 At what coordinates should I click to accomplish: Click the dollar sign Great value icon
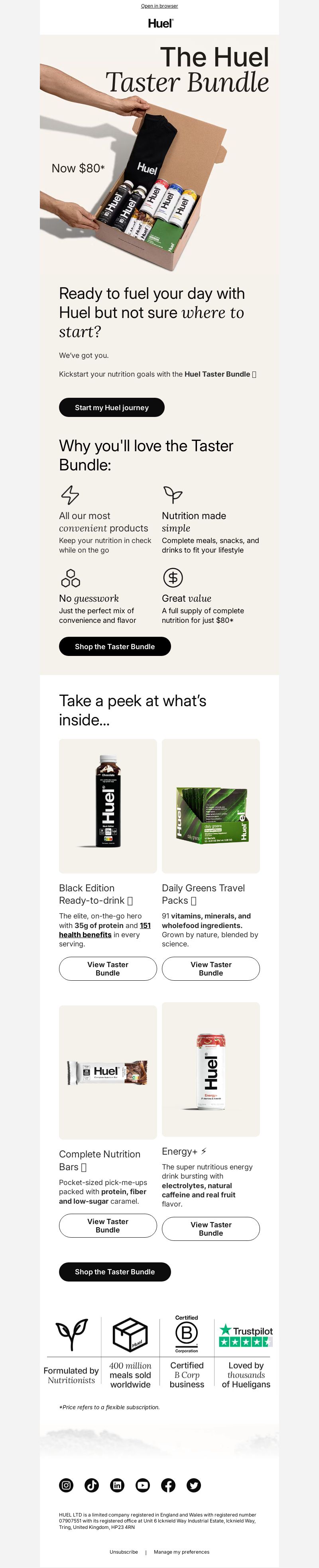(x=173, y=578)
